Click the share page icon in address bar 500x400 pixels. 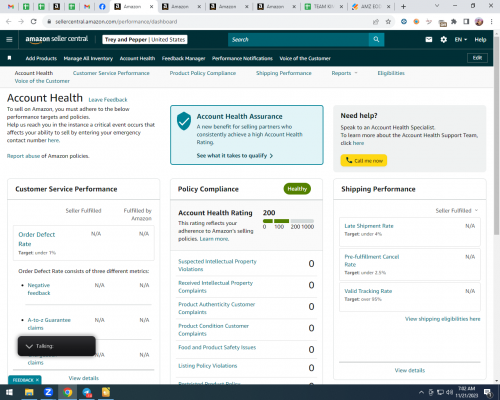point(376,22)
